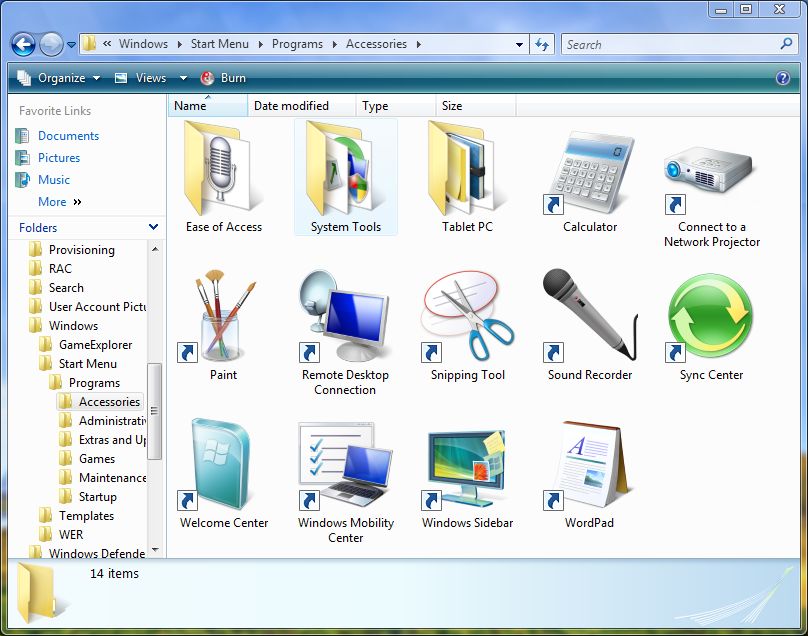Select Provisioning folder in tree
The height and width of the screenshot is (636, 808).
[x=72, y=249]
